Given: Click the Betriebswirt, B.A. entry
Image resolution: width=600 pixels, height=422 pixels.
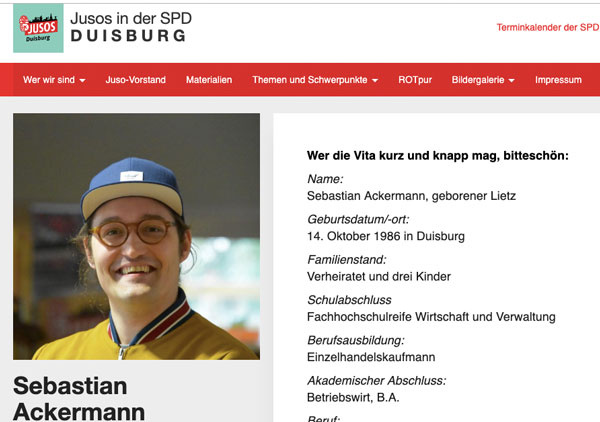Looking at the screenshot, I should (353, 398).
